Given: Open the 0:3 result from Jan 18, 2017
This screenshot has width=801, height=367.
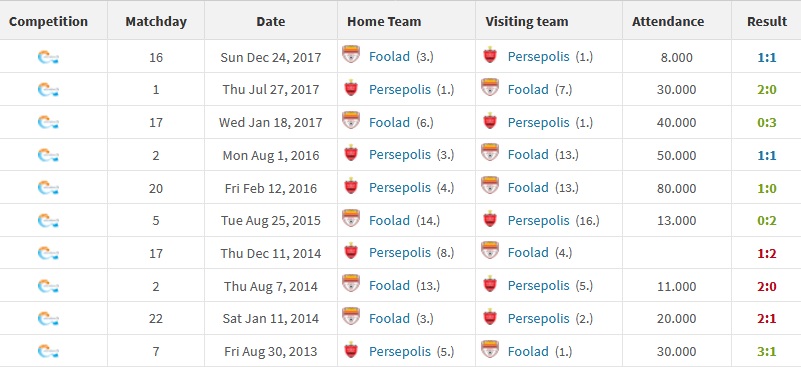Looking at the screenshot, I should pos(767,123).
